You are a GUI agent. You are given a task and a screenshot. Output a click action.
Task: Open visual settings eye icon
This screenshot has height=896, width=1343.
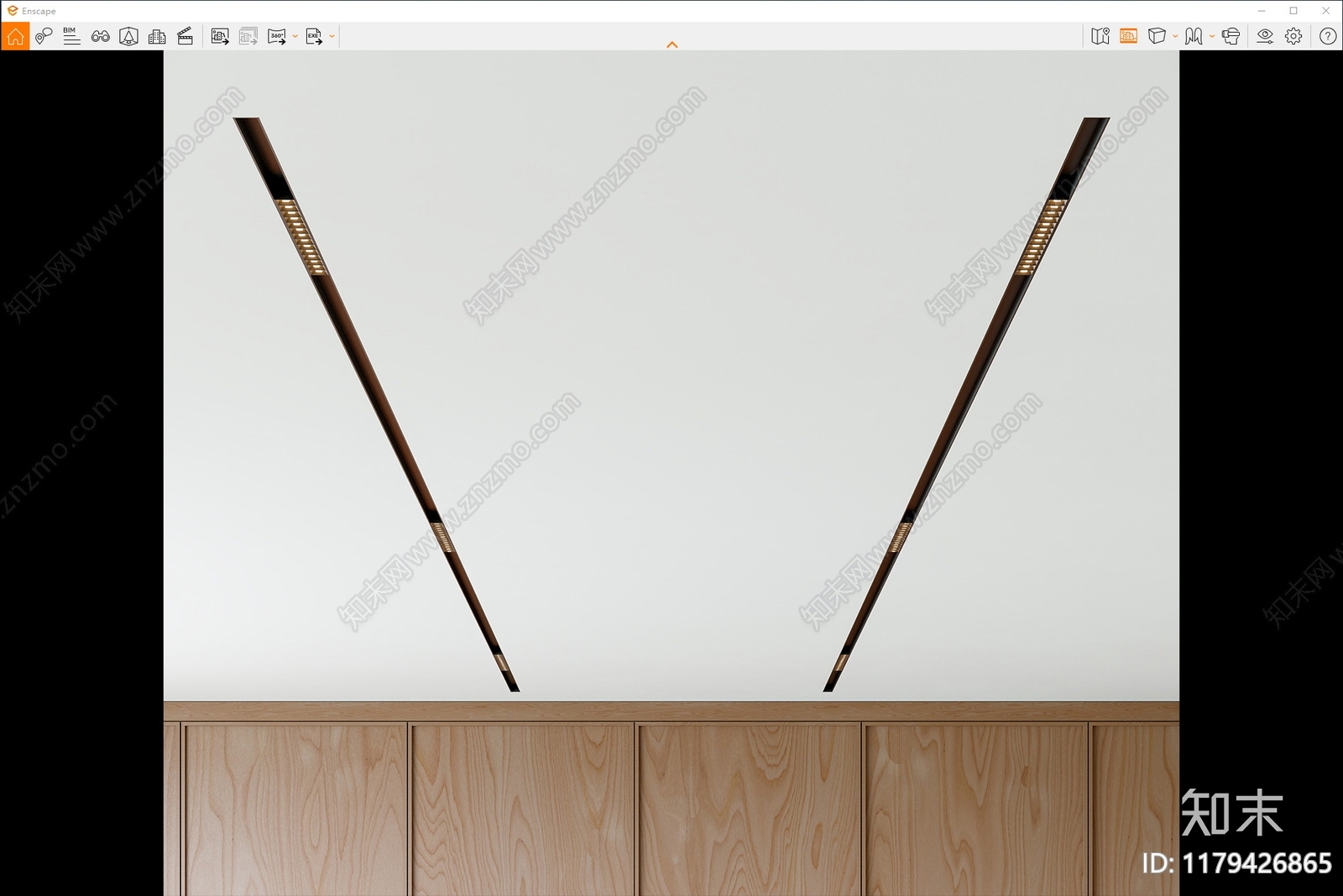1265,36
